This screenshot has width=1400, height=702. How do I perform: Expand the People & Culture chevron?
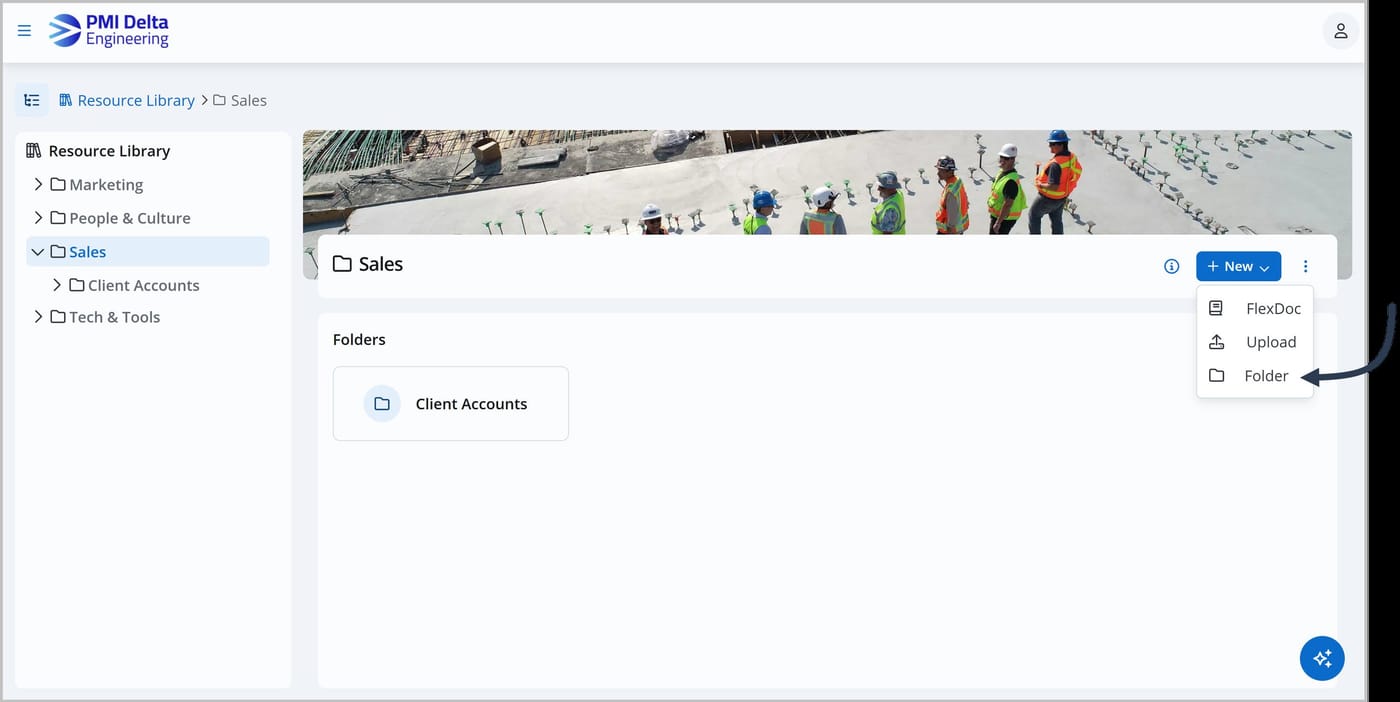[x=38, y=217]
